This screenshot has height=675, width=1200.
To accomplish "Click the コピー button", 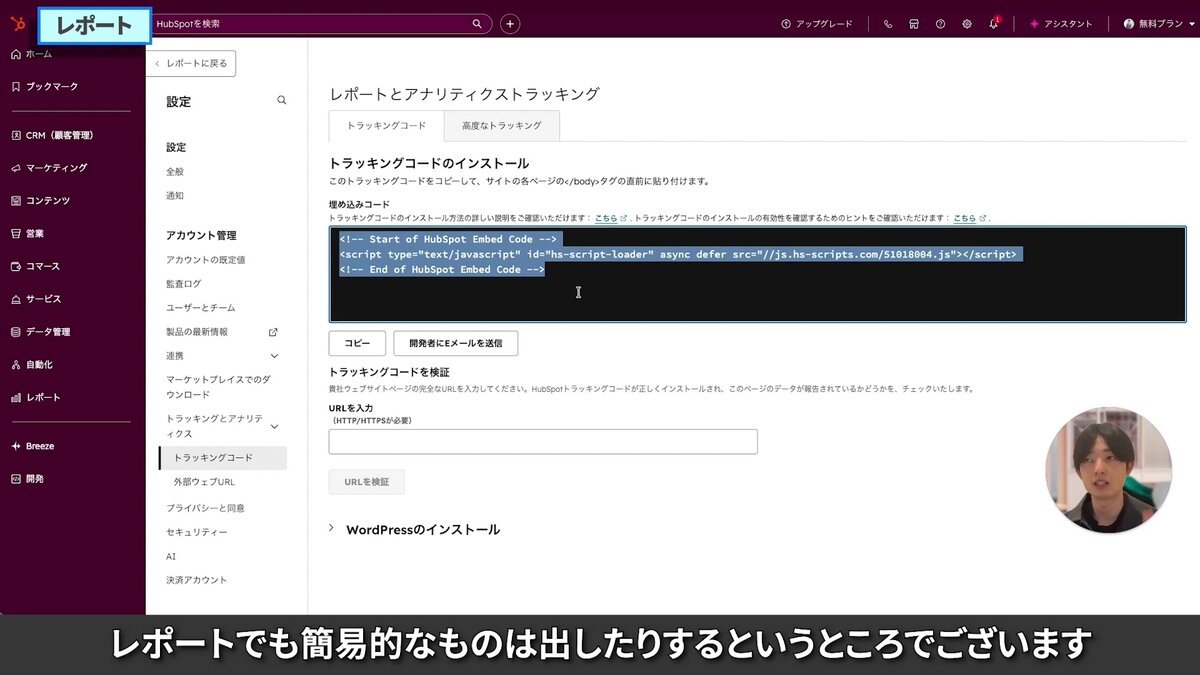I will (x=356, y=343).
